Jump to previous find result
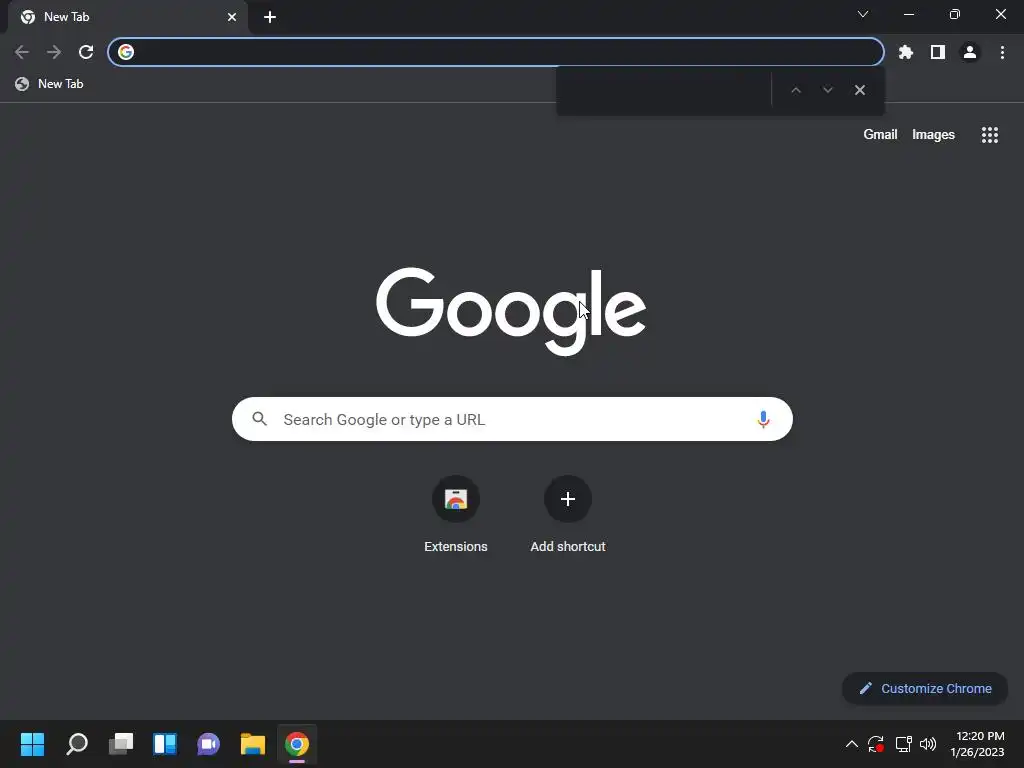The width and height of the screenshot is (1024, 768). click(796, 90)
